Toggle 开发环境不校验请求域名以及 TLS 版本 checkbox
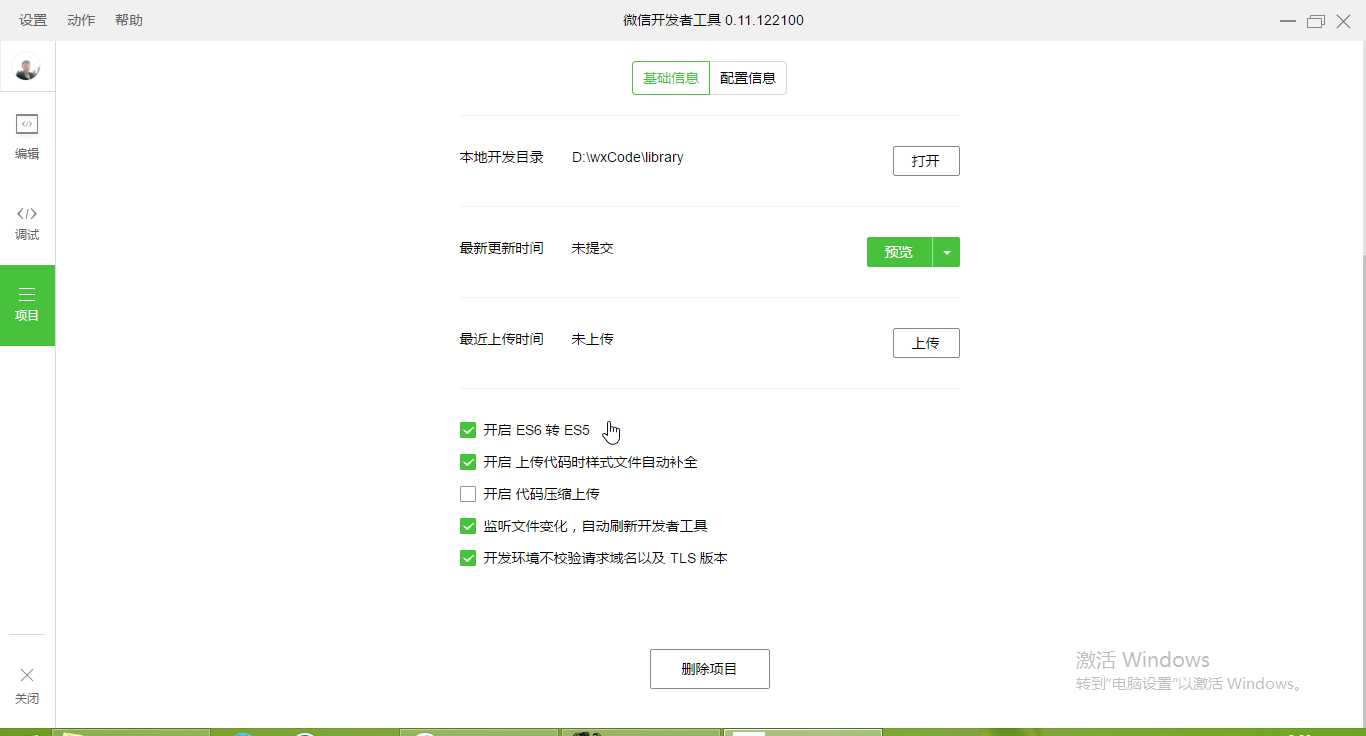Screen dimensions: 1366x736 [x=468, y=558]
